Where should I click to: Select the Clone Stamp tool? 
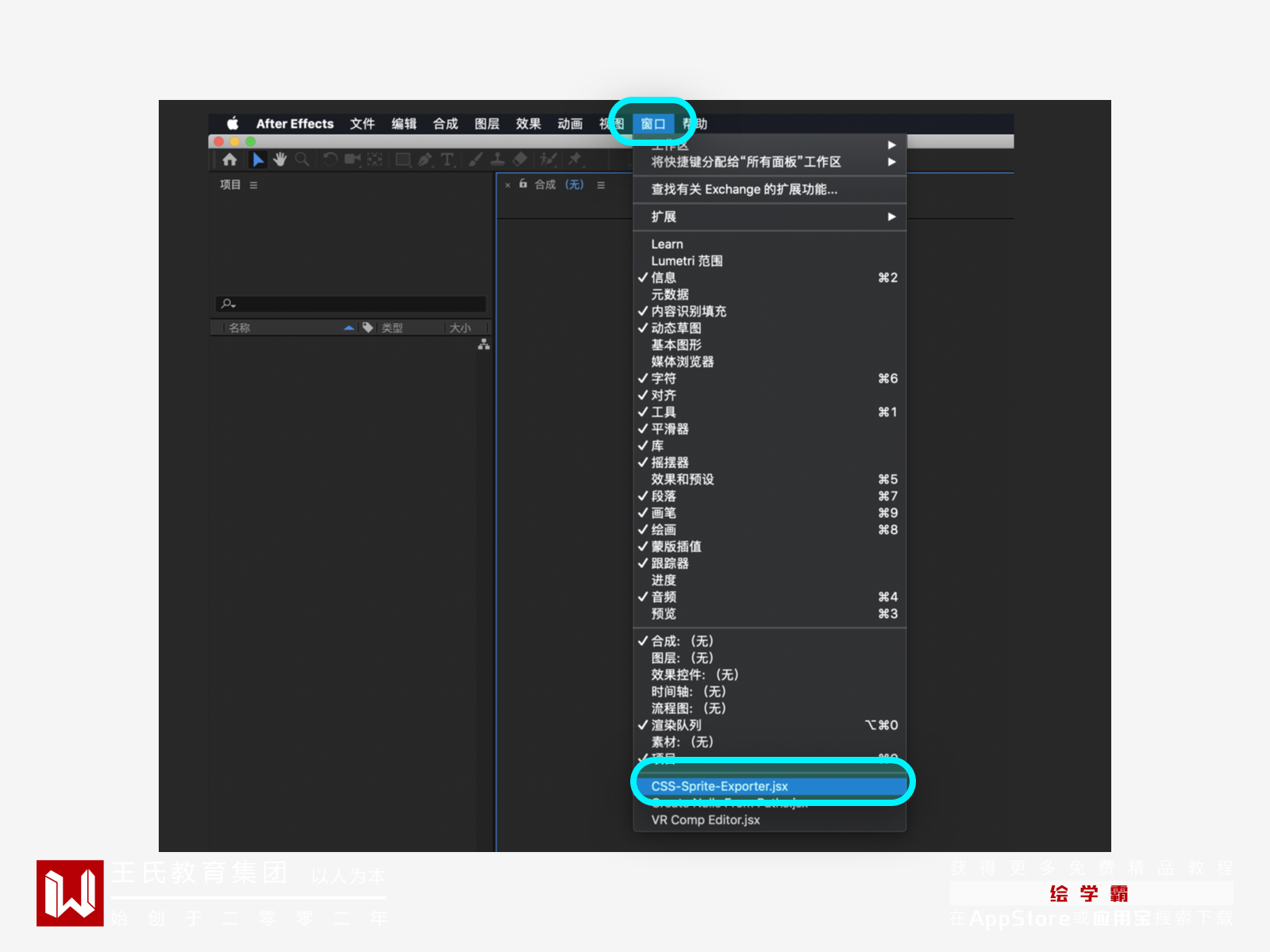(498, 159)
